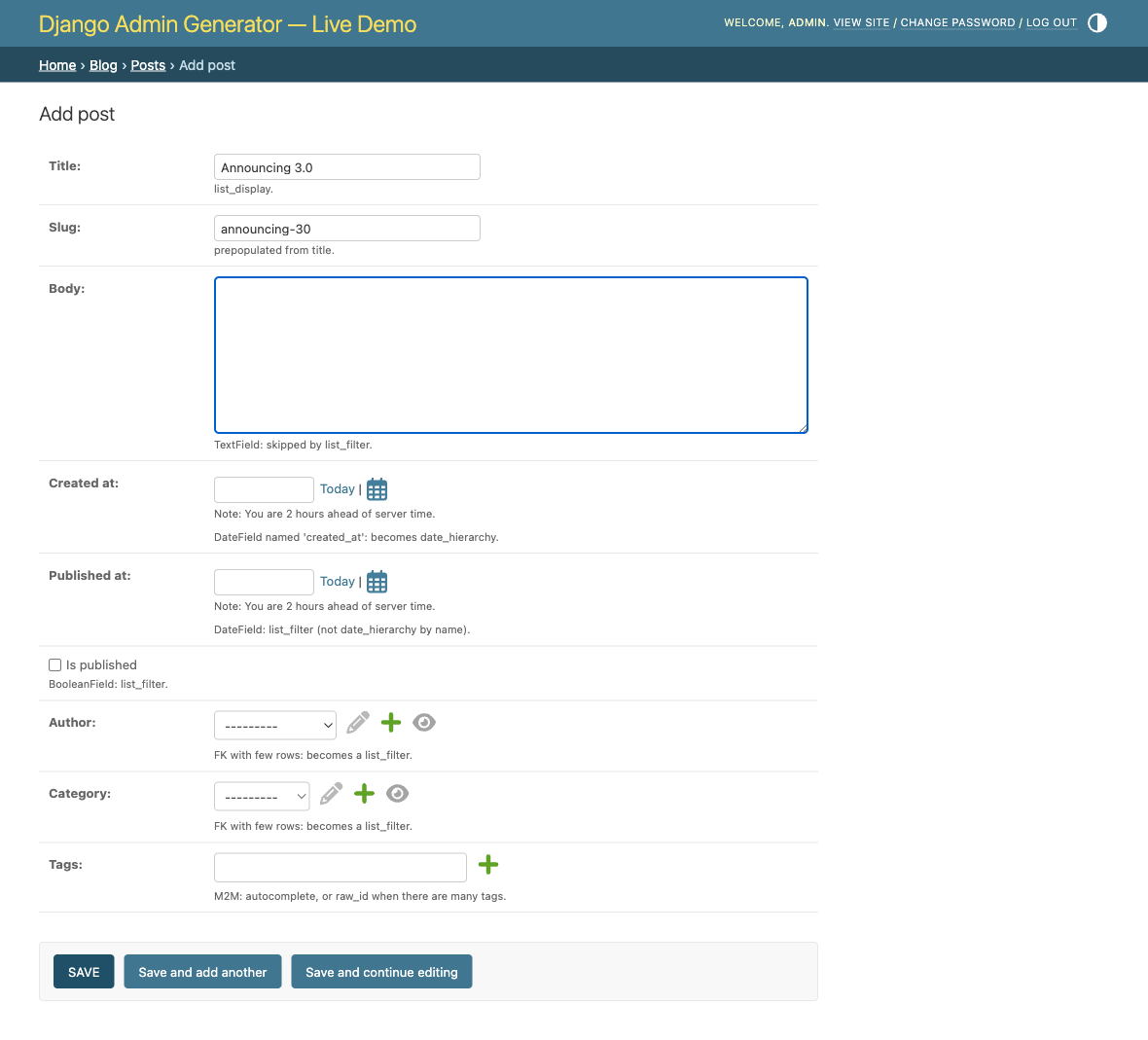Click the 'Is published' label text
1148x1040 pixels.
[x=102, y=664]
